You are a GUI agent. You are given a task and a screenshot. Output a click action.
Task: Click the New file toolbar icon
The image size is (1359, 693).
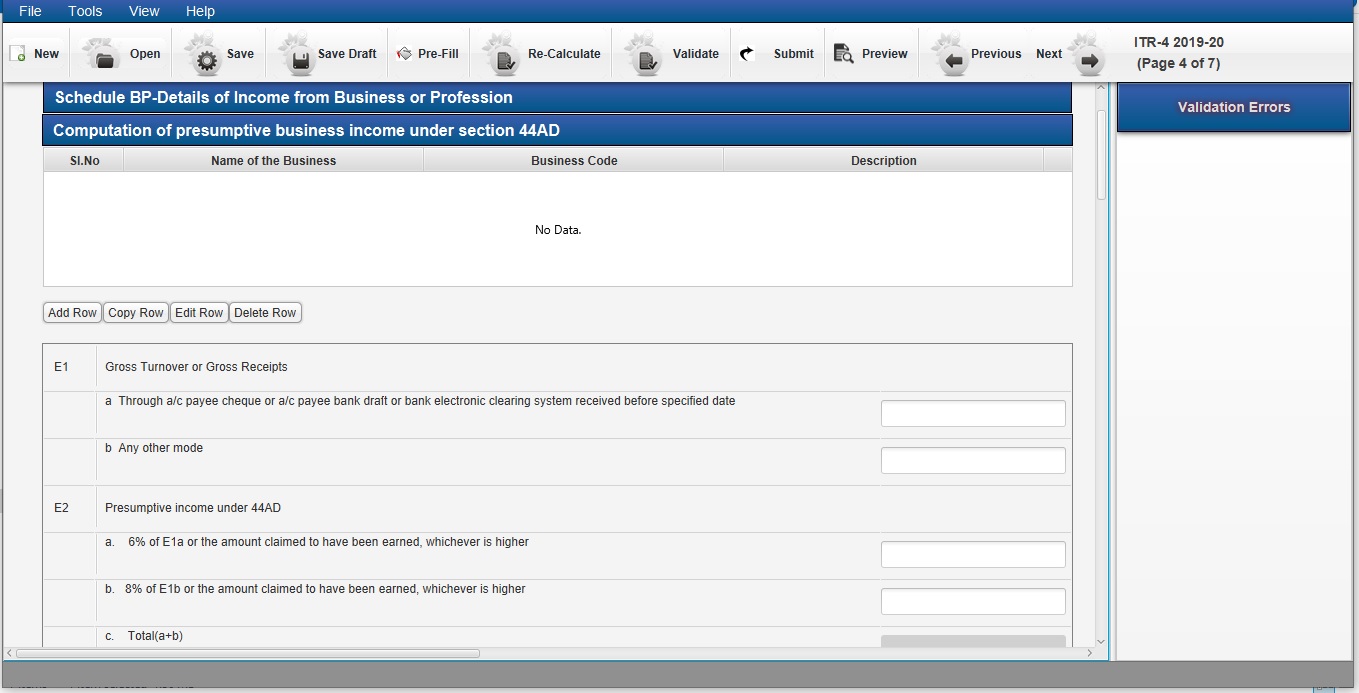[18, 54]
